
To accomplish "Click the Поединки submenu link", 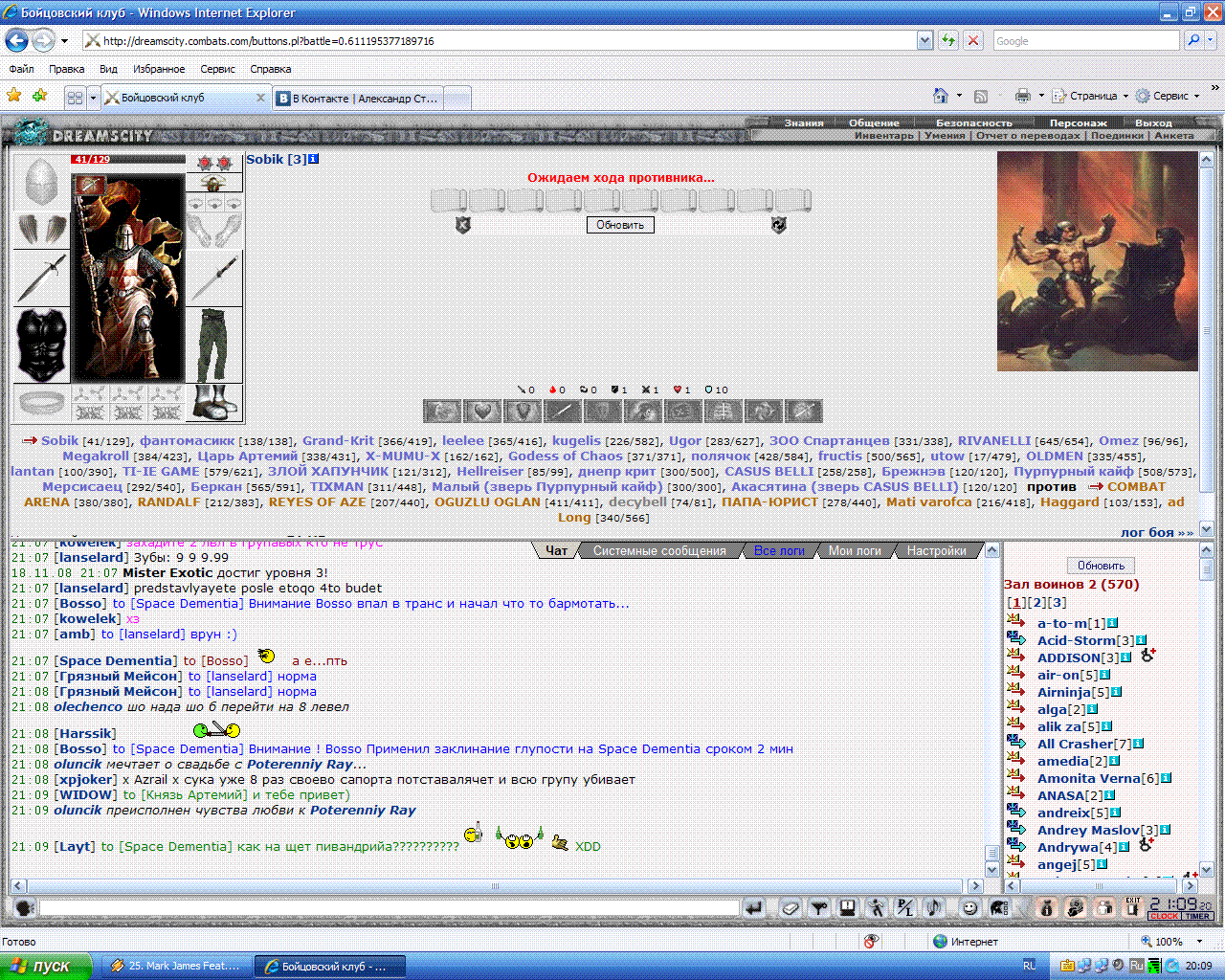I will pos(1117,135).
